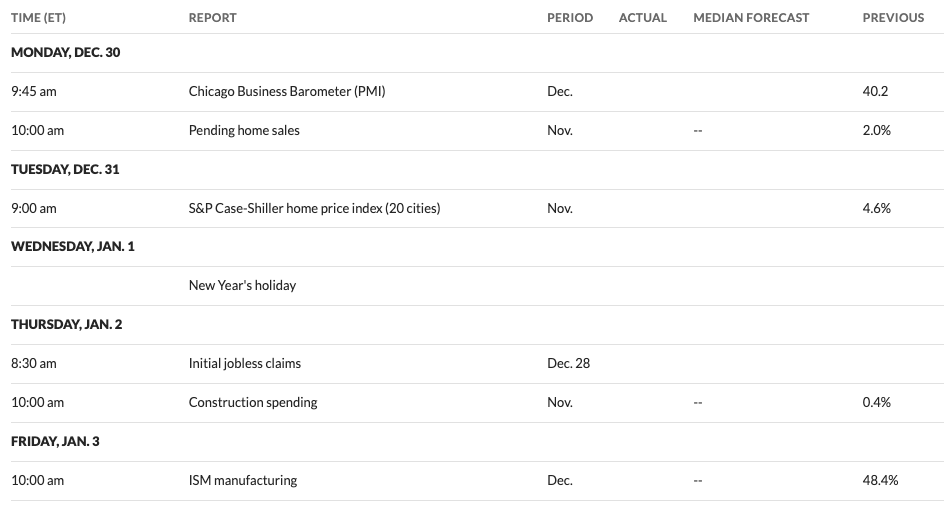Click the MEDIAN FORECAST column header
944x516 pixels.
coord(751,17)
